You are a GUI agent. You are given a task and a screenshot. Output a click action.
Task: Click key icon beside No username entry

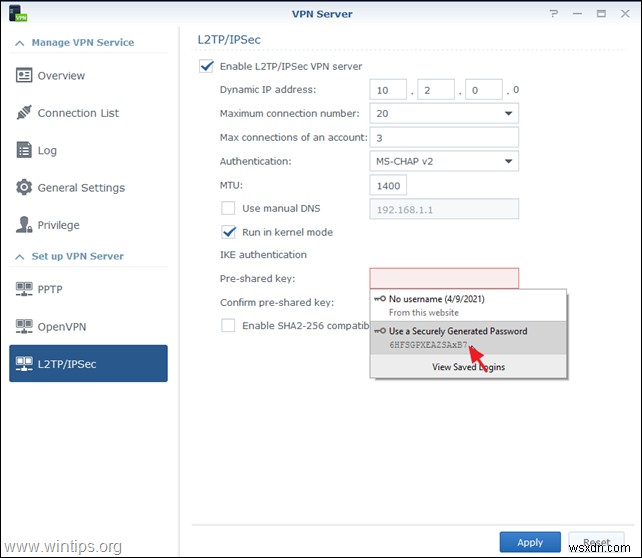tap(380, 299)
